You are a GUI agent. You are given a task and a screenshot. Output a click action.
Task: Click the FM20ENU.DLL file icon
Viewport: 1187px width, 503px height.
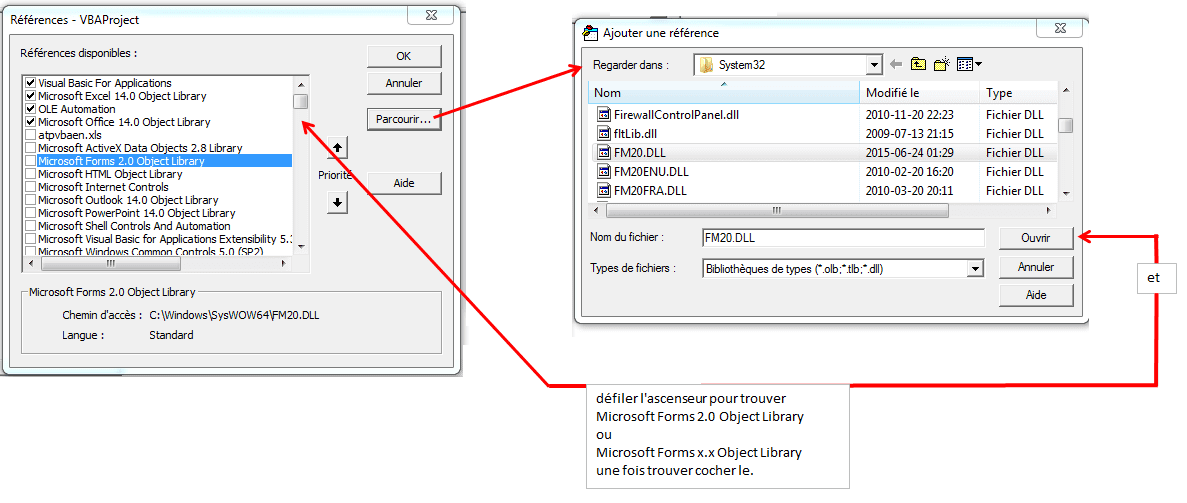pyautogui.click(x=604, y=171)
